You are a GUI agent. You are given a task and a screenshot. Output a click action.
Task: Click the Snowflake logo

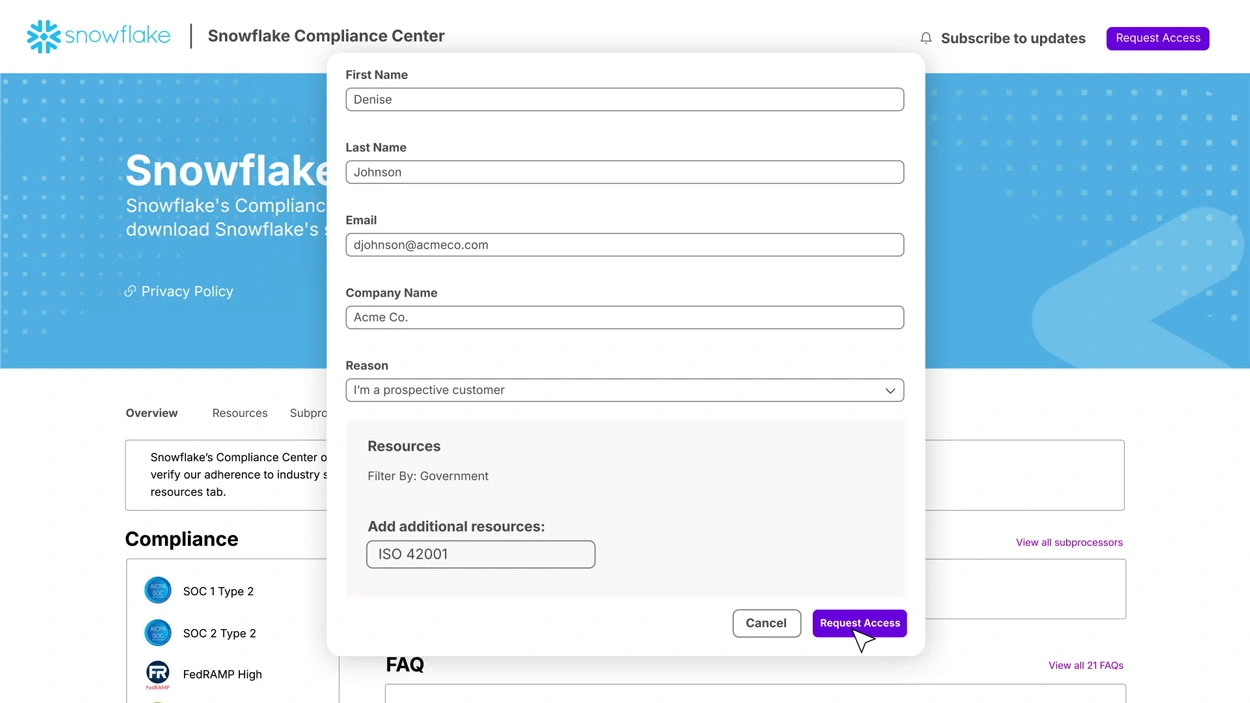[x=98, y=36]
